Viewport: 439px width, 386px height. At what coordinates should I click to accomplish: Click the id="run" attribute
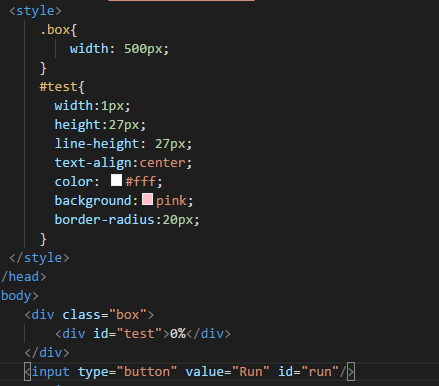coord(308,372)
